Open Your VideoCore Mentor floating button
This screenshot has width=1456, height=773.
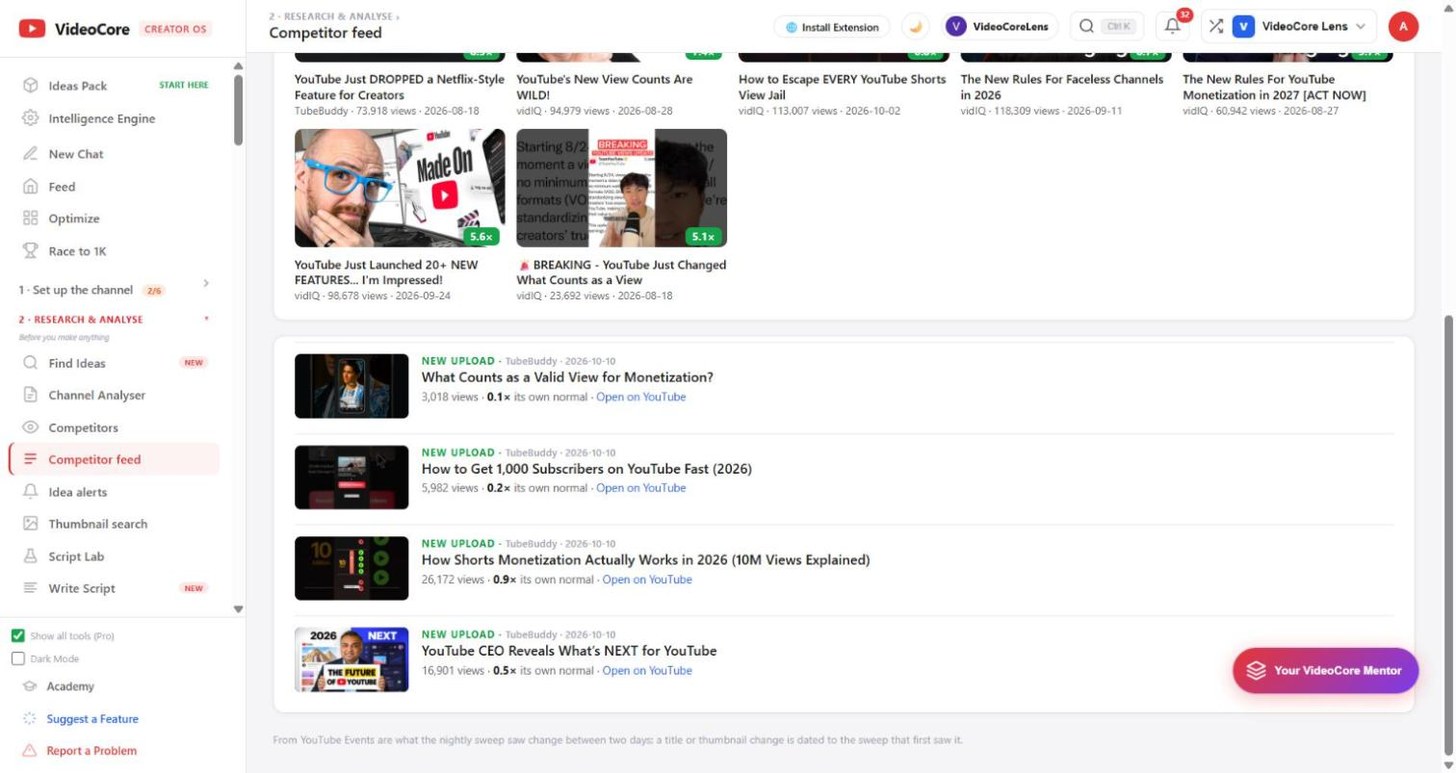pyautogui.click(x=1325, y=670)
